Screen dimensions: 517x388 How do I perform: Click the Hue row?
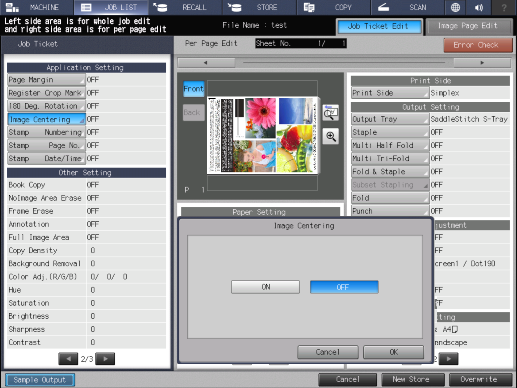click(86, 290)
